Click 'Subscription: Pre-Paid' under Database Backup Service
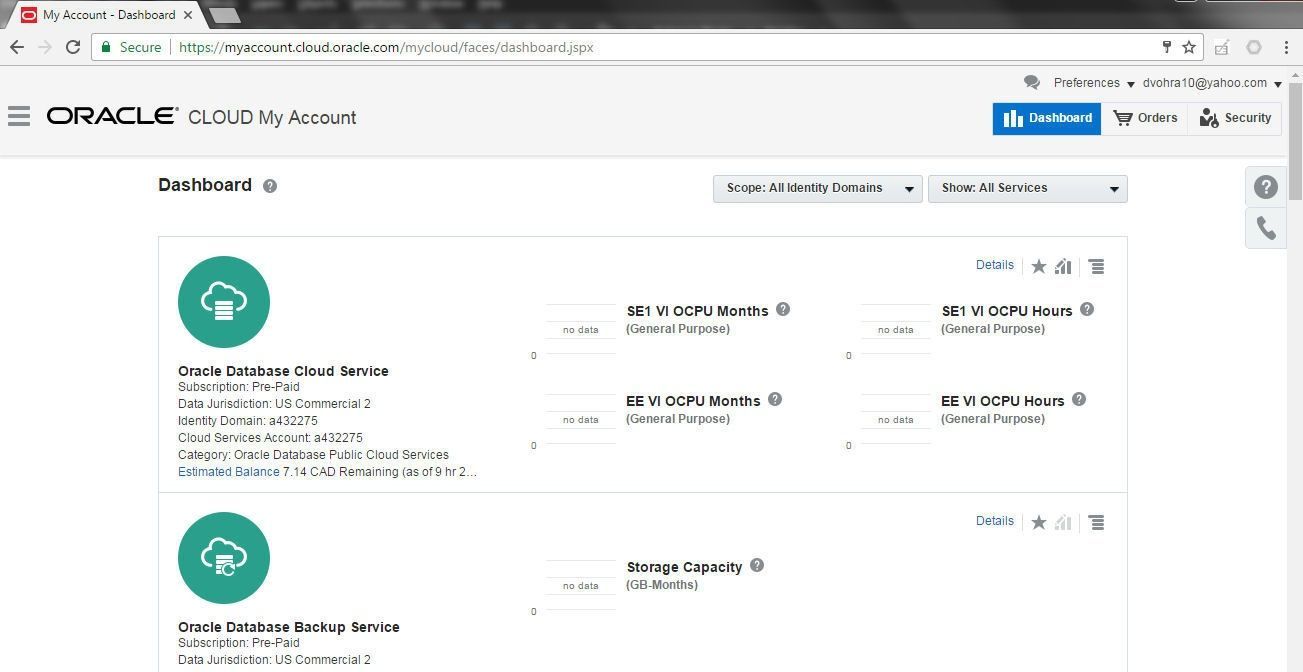Viewport: 1303px width, 672px height. 239,643
